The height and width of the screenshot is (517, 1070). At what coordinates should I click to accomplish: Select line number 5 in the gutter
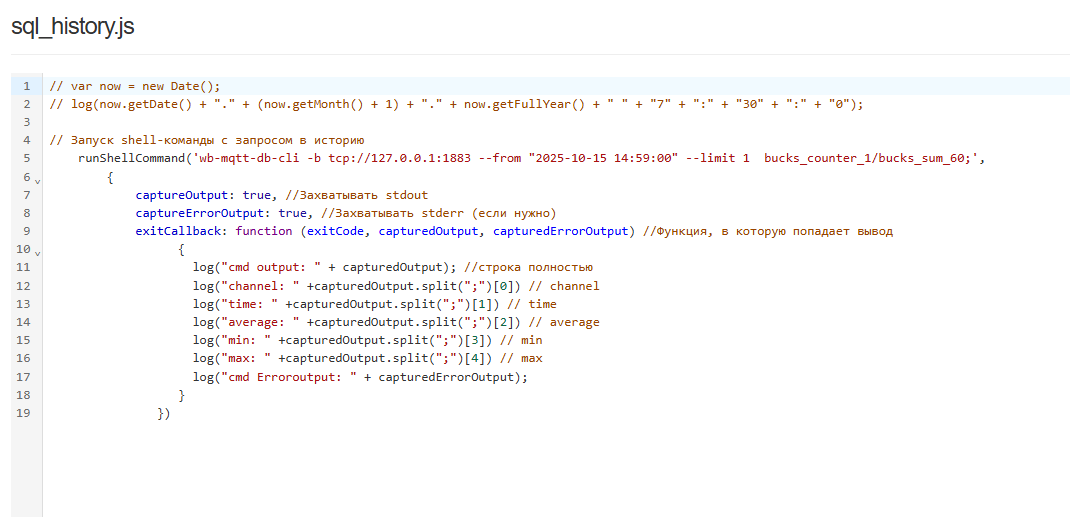pos(26,158)
